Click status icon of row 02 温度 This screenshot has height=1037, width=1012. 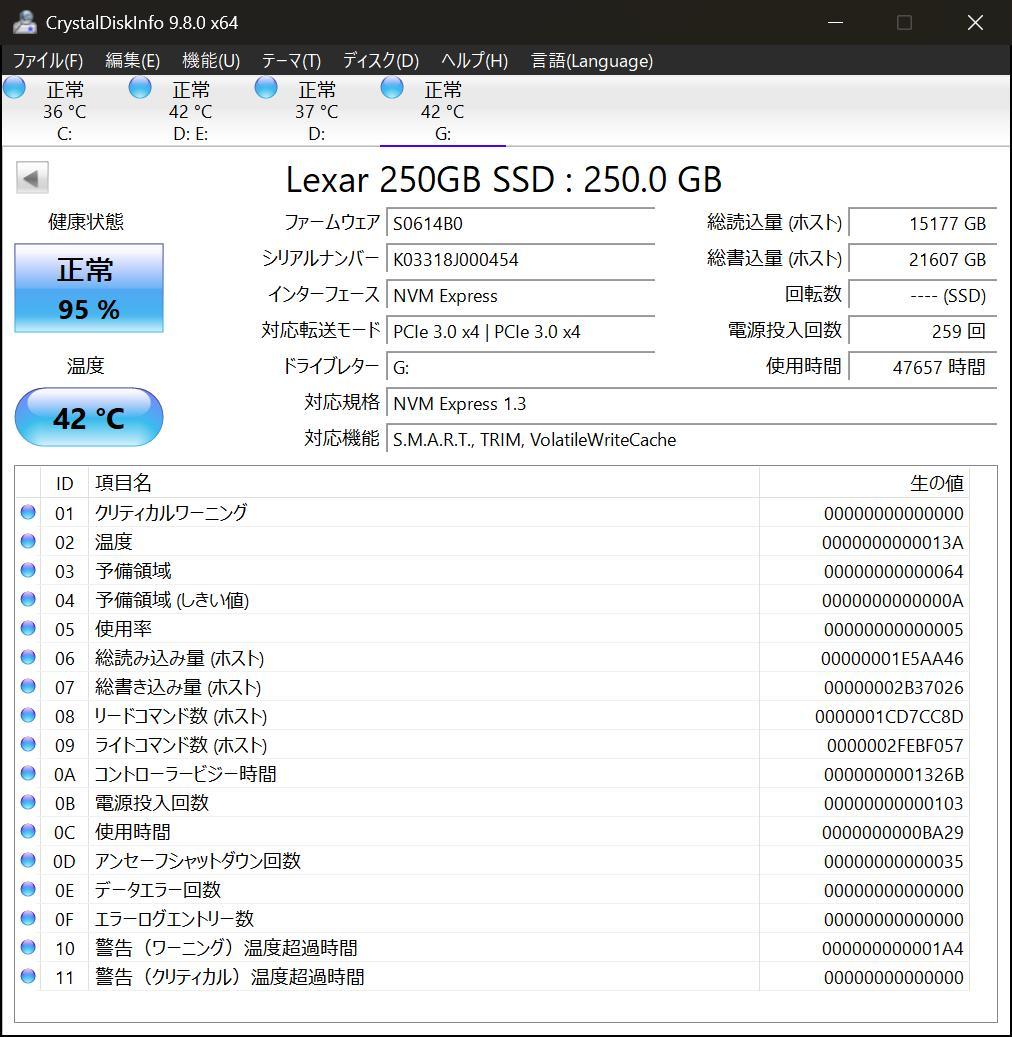pyautogui.click(x=28, y=542)
